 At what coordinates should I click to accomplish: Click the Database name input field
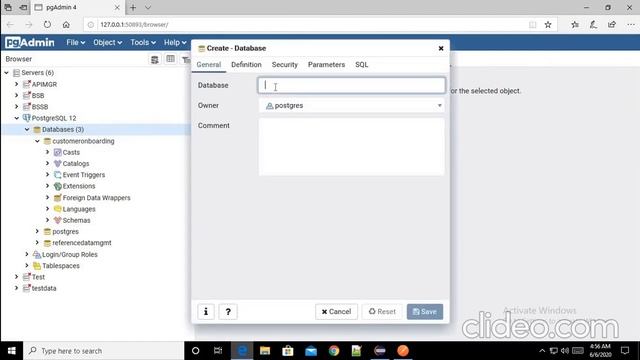[351, 85]
